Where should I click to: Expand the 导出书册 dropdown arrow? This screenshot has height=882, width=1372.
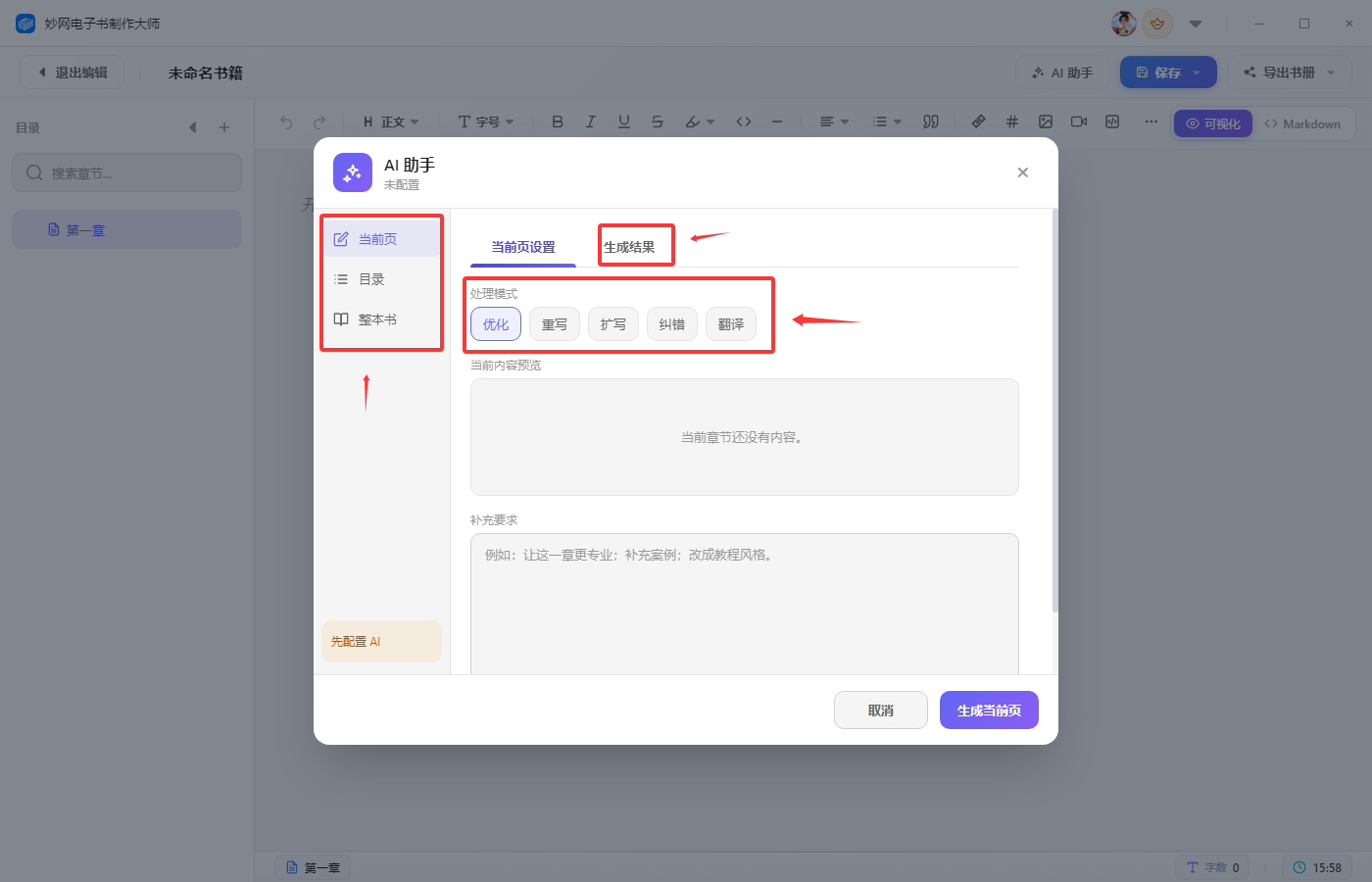(x=1331, y=73)
